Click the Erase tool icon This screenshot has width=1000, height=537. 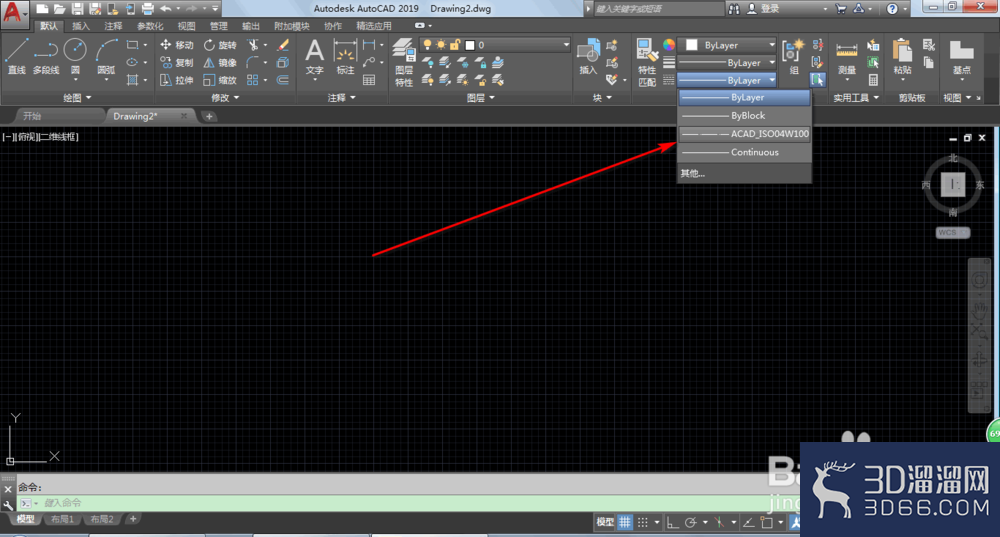click(283, 45)
